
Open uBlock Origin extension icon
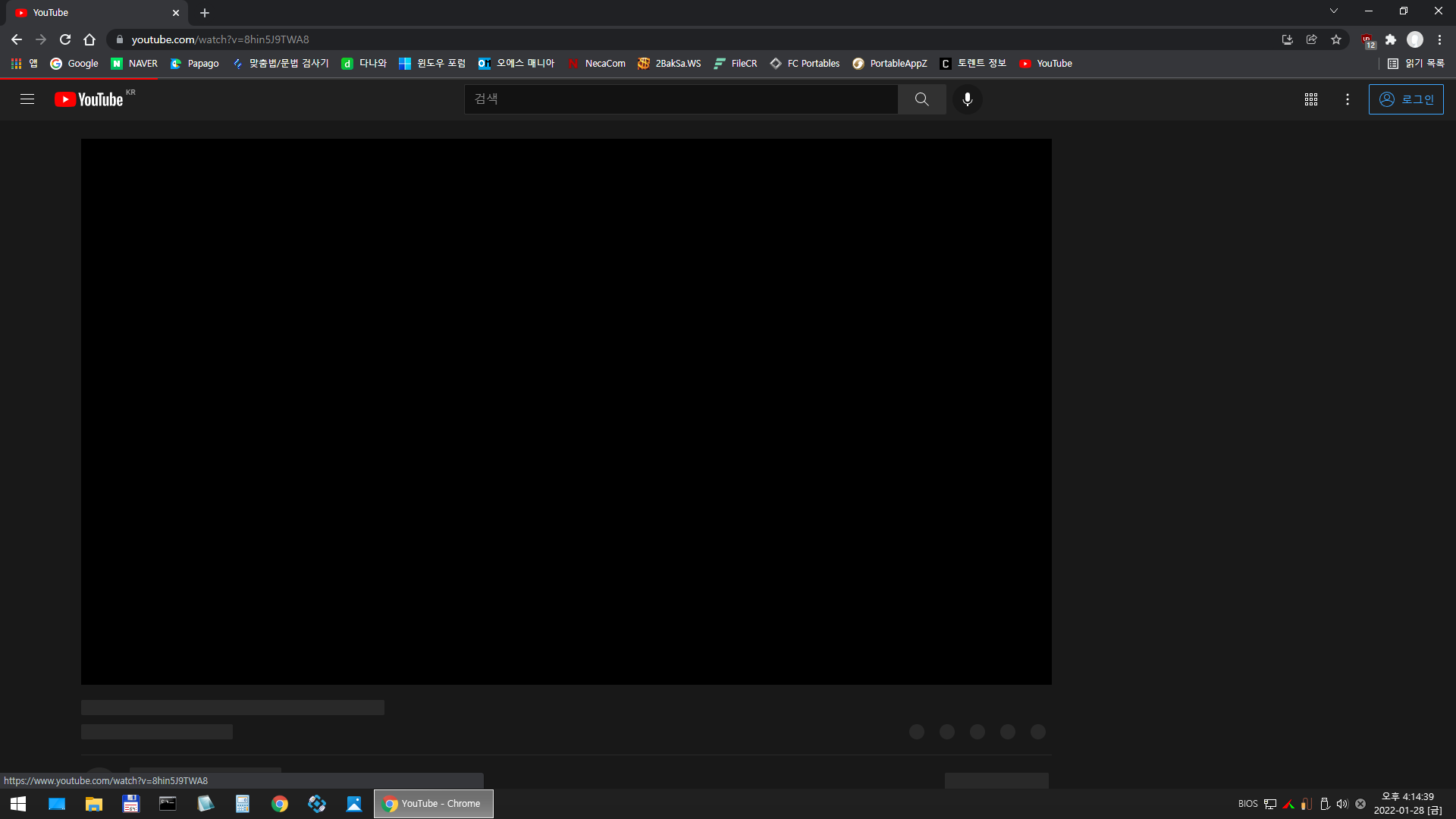1367,40
